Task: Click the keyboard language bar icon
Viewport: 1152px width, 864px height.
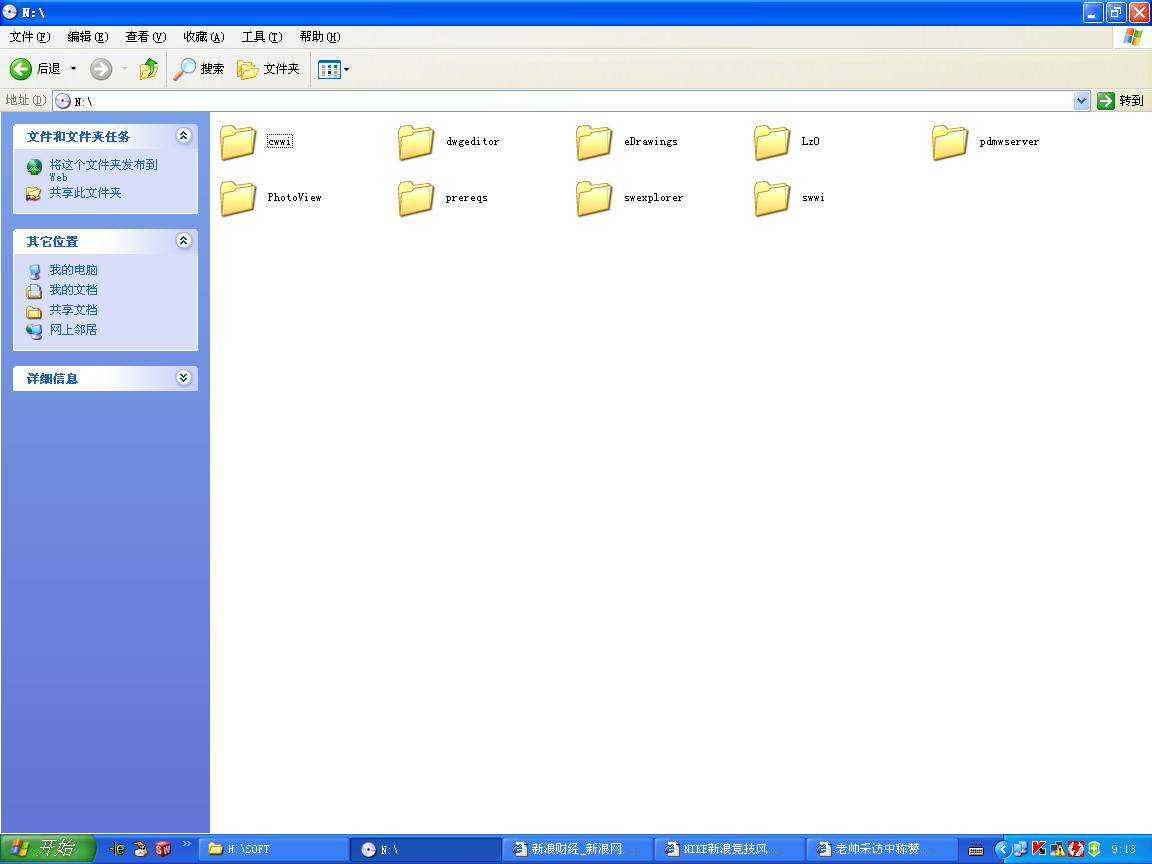Action: tap(976, 850)
